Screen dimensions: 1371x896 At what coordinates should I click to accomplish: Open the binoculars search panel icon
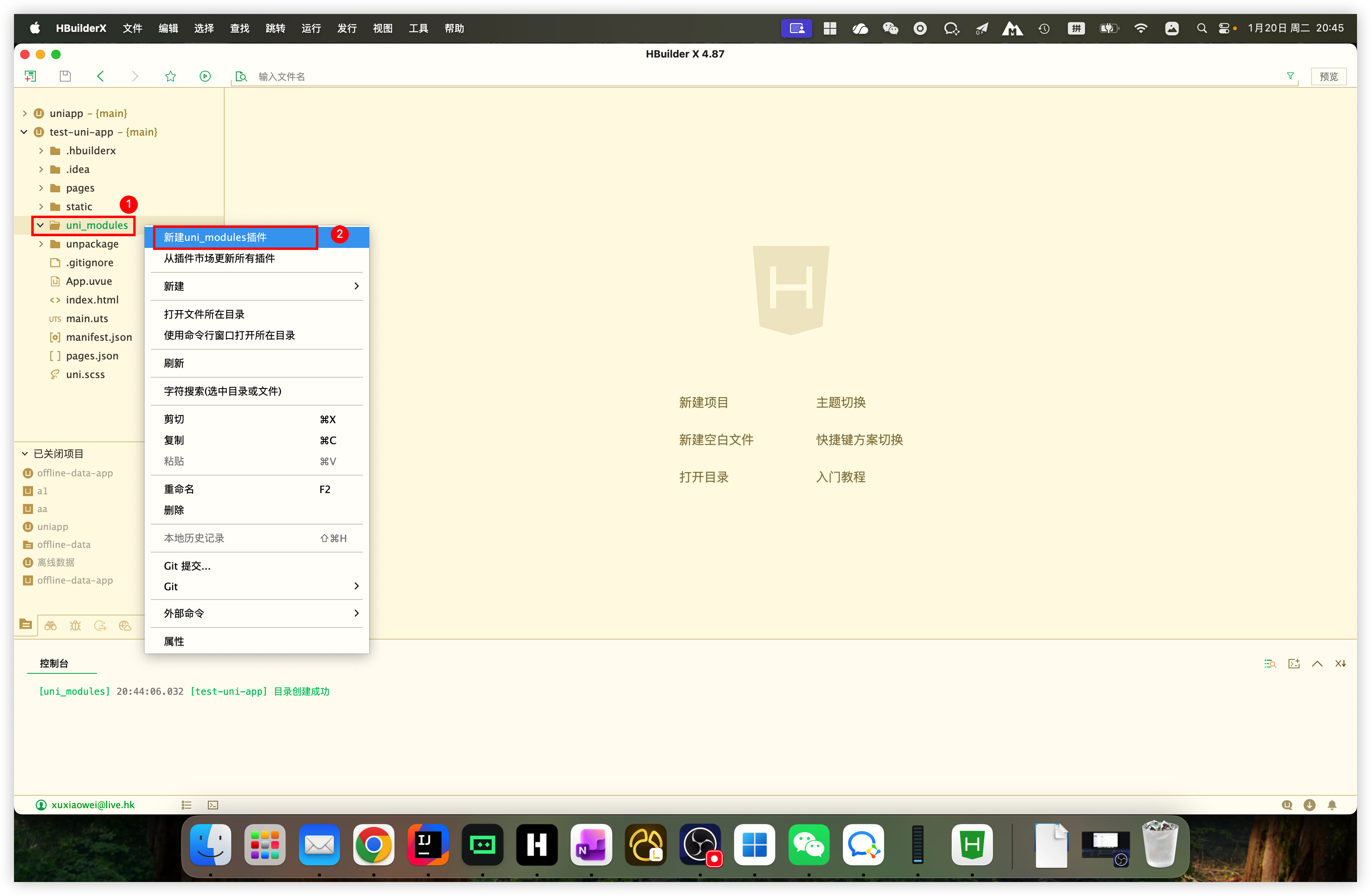click(51, 625)
